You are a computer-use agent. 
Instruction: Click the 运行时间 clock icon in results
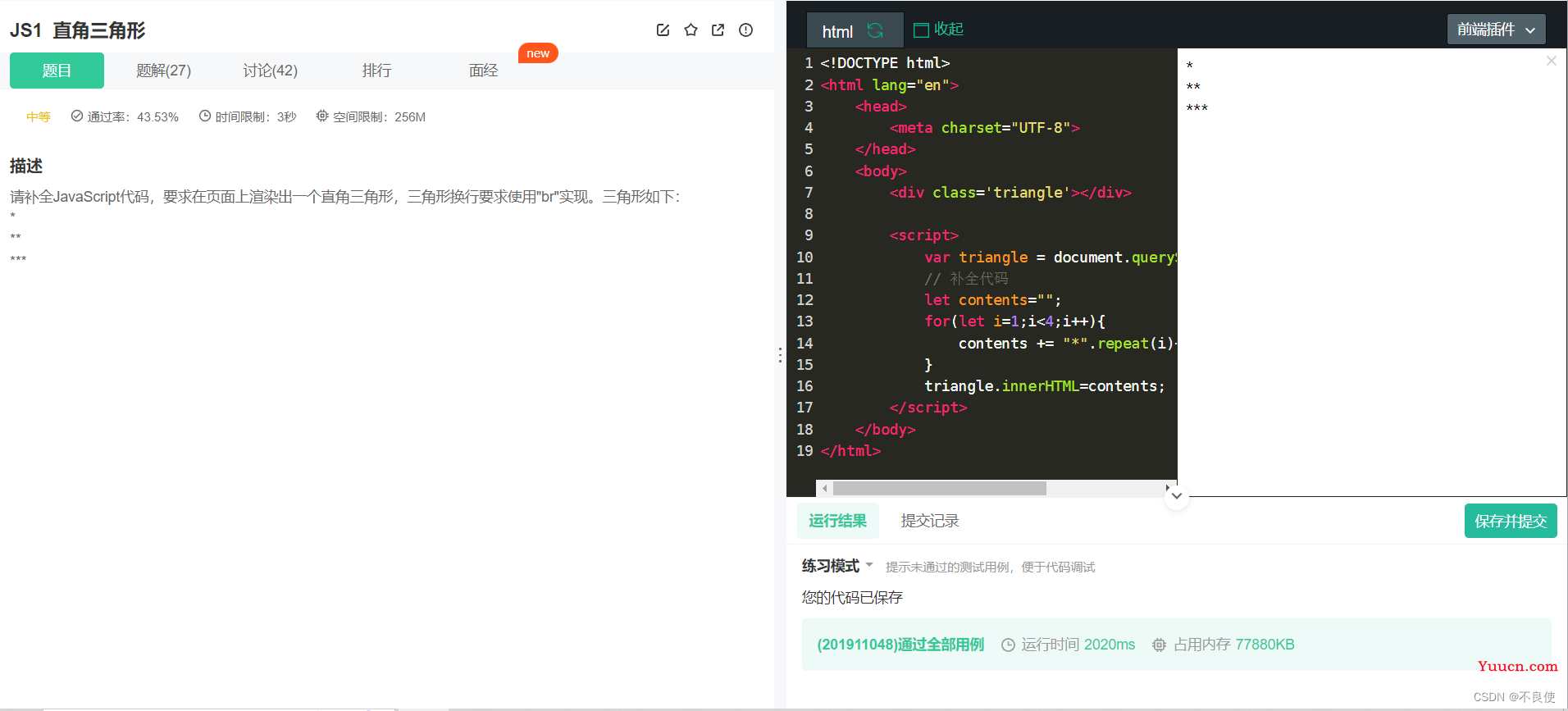point(1008,645)
